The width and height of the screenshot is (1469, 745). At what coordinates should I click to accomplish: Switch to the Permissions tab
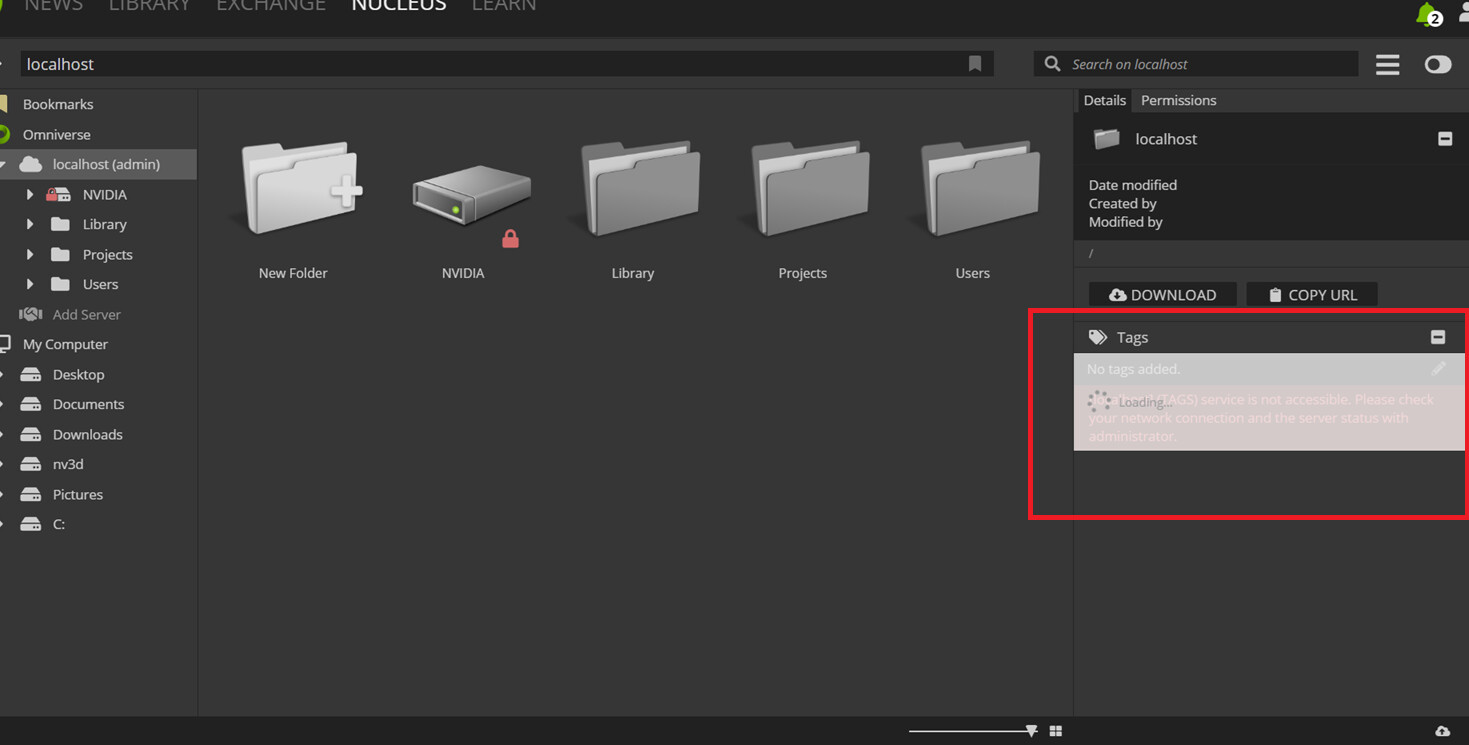(1178, 100)
